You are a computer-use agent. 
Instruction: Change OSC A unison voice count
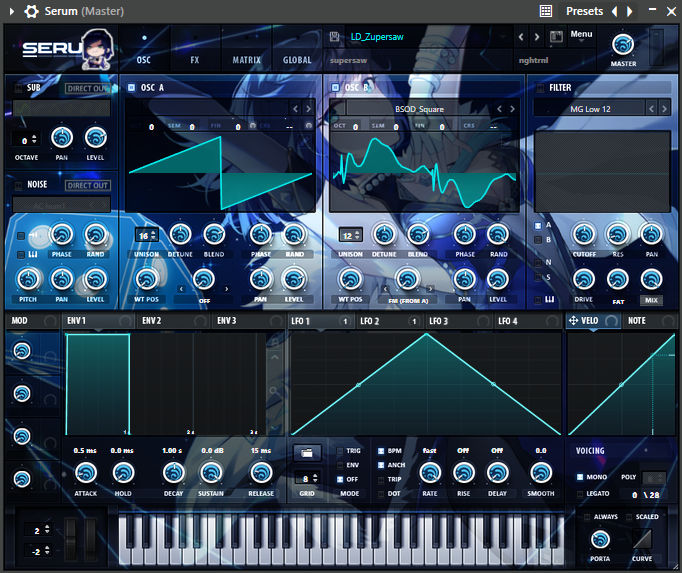(147, 235)
